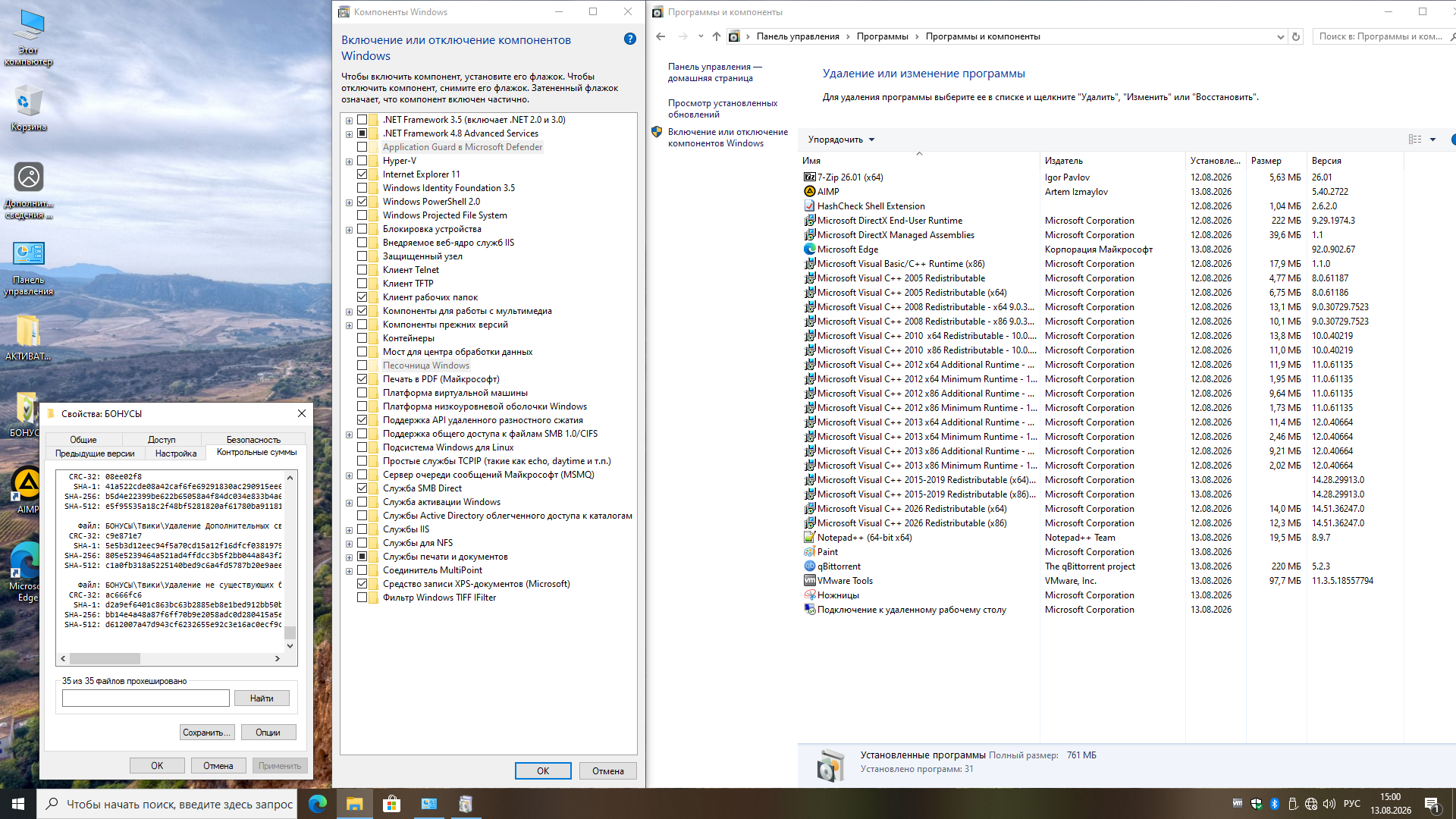Select the VMware Tools program icon
This screenshot has height=819, width=1456.
tap(809, 581)
